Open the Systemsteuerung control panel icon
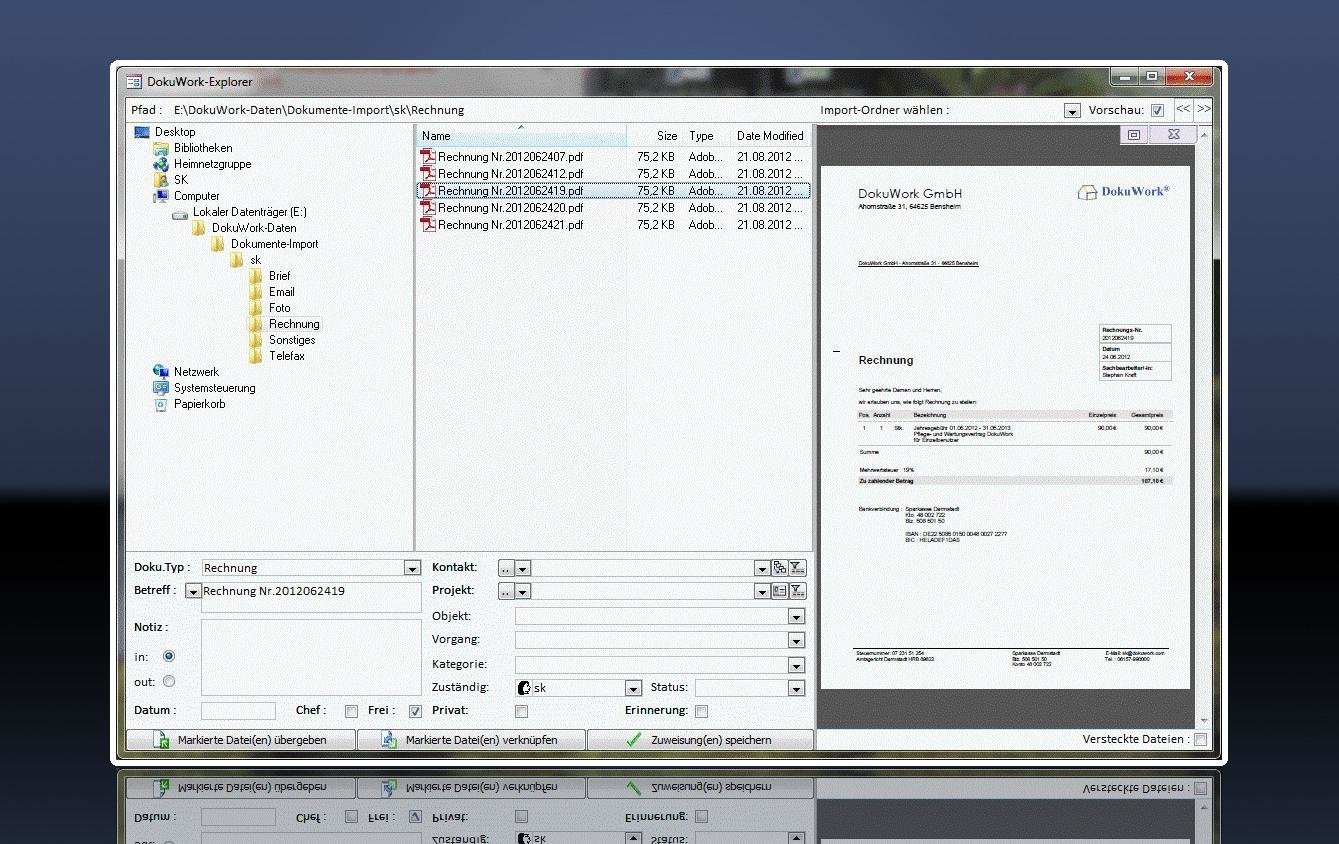This screenshot has width=1339, height=844. pyautogui.click(x=161, y=388)
